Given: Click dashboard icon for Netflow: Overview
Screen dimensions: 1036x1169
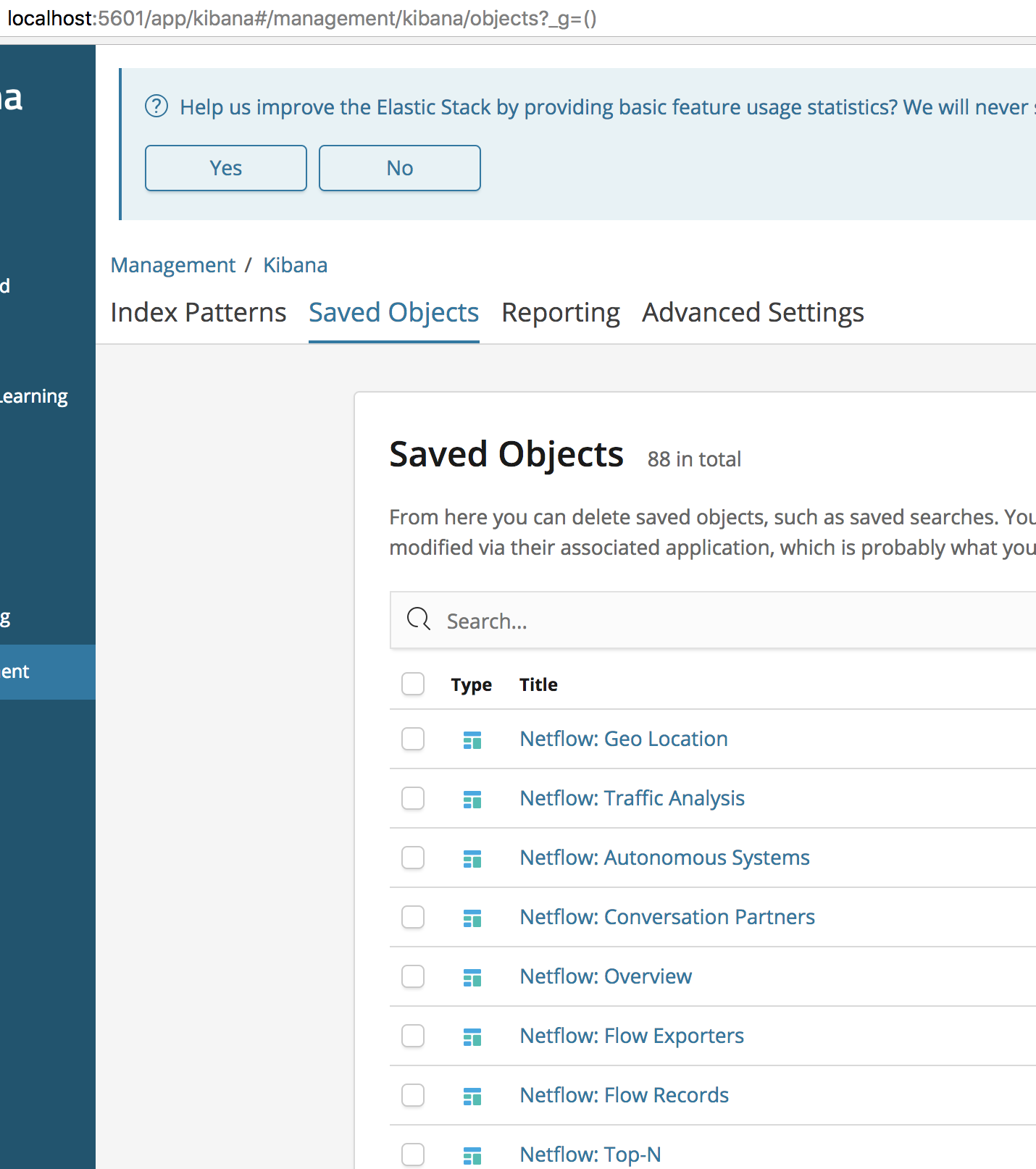Looking at the screenshot, I should pos(472,977).
